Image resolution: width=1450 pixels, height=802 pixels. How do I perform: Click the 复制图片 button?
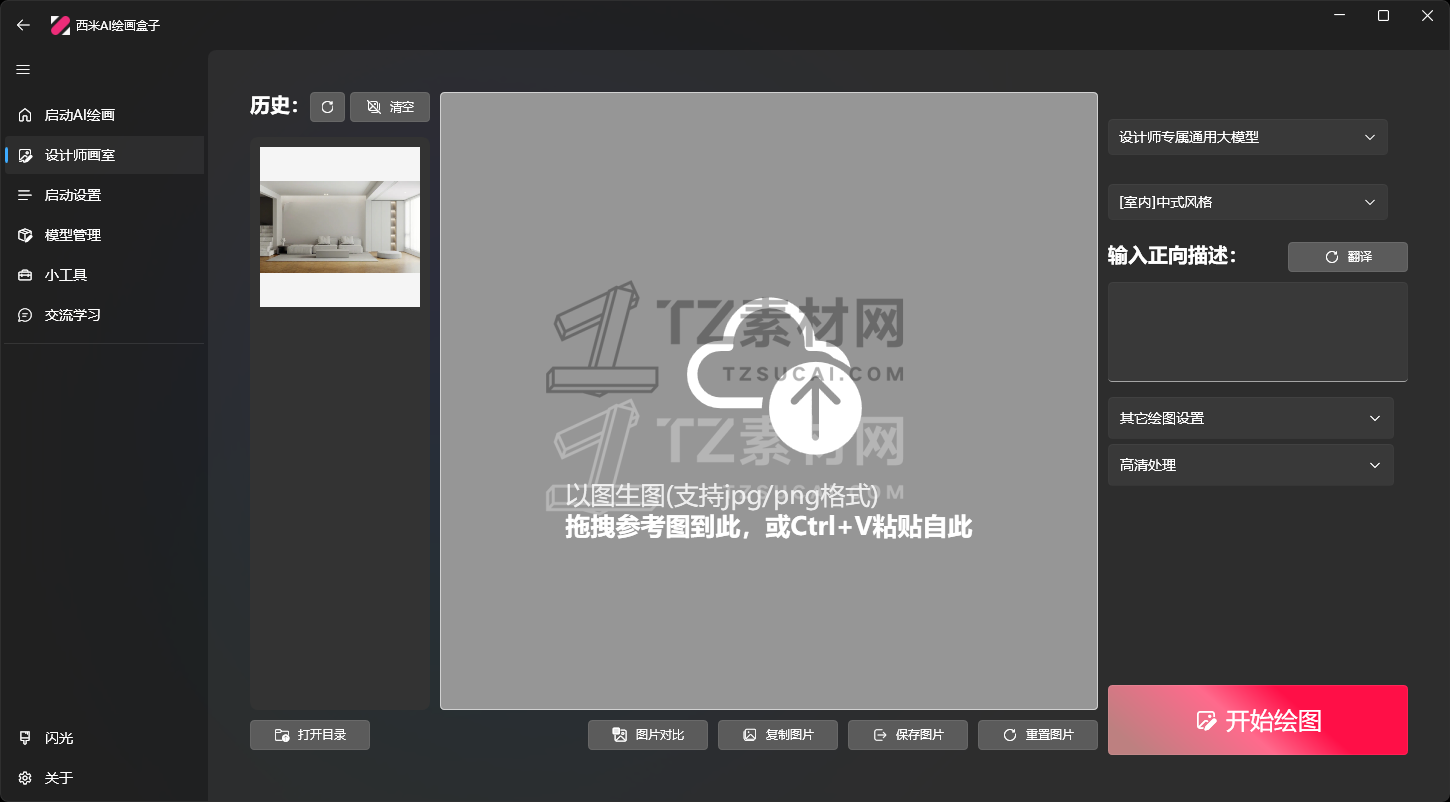778,735
